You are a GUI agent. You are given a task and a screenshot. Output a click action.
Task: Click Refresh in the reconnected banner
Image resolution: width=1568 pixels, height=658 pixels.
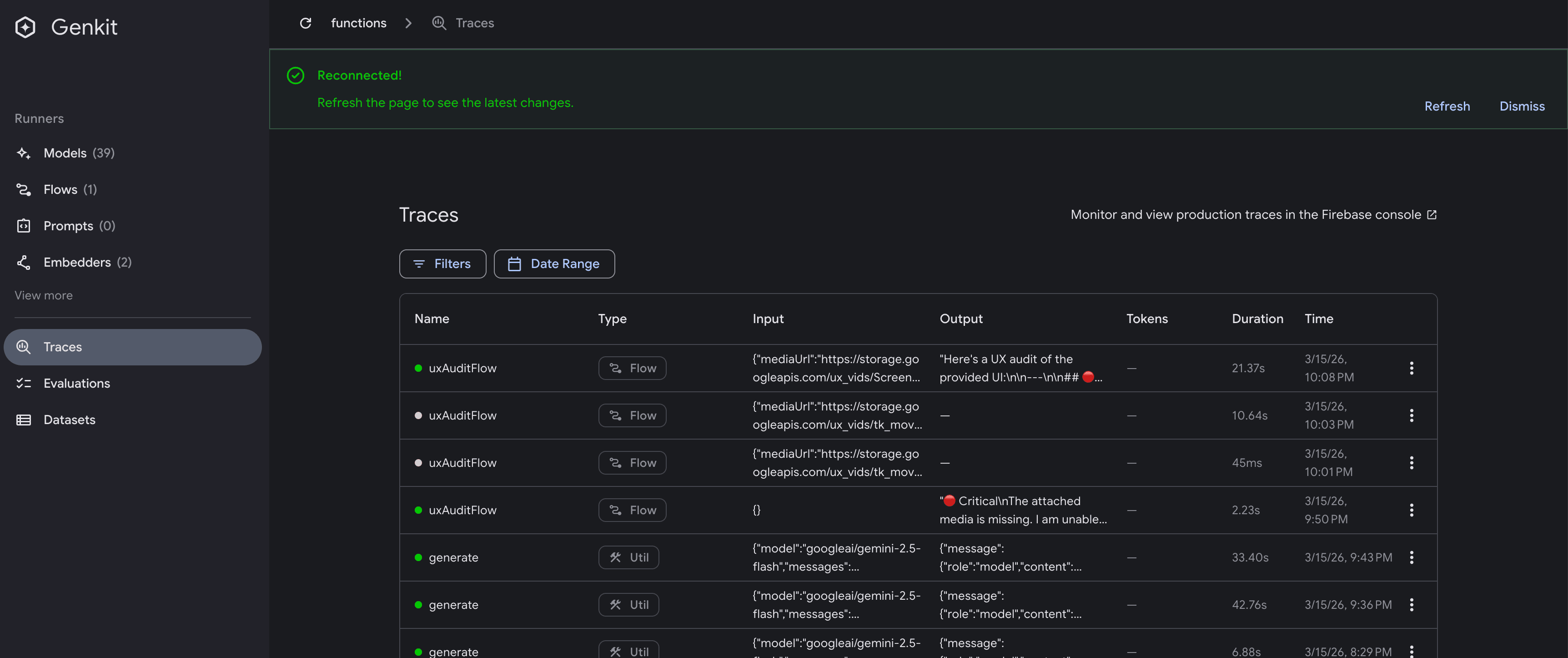pyautogui.click(x=1447, y=106)
